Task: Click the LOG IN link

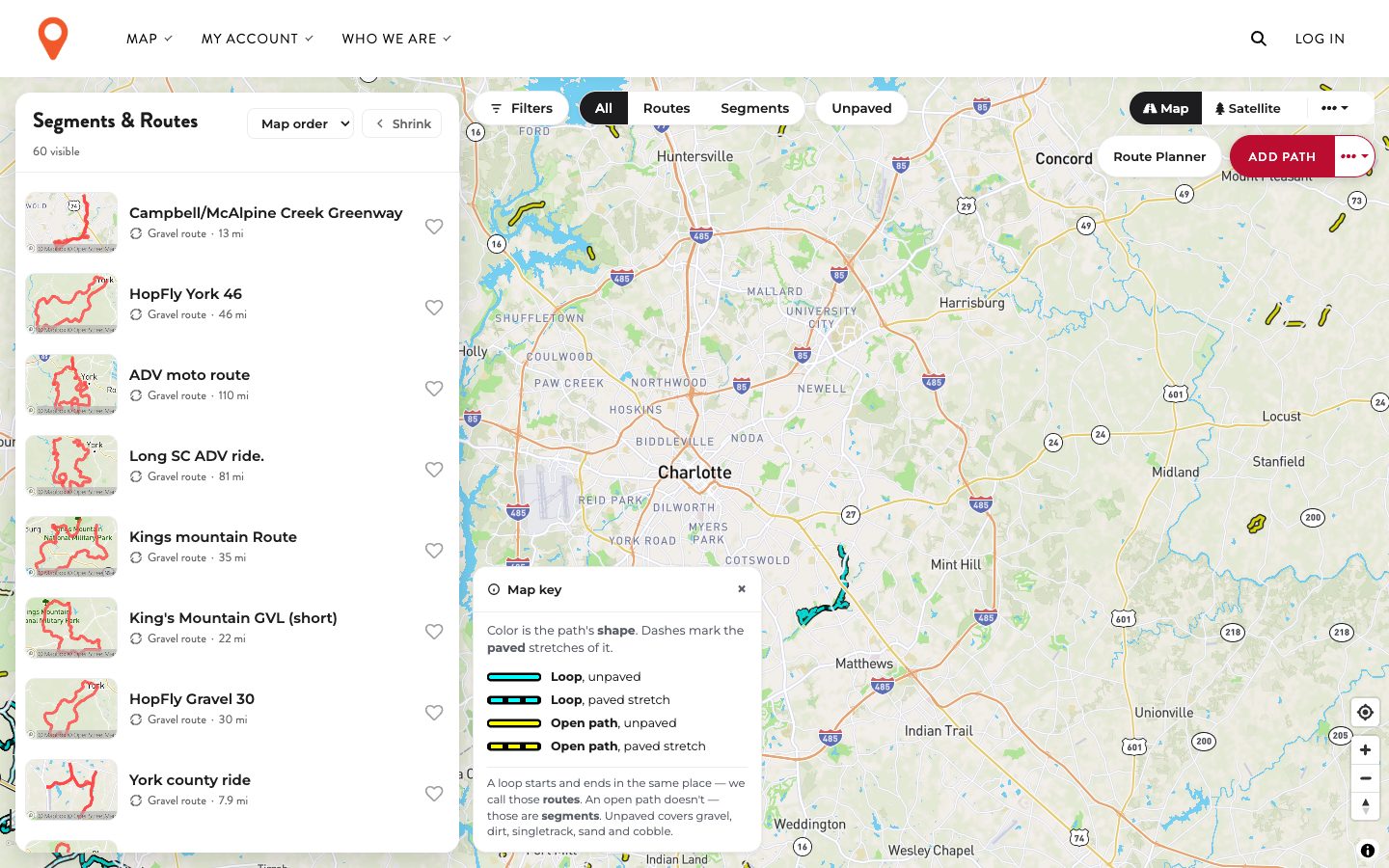Action: tap(1320, 39)
